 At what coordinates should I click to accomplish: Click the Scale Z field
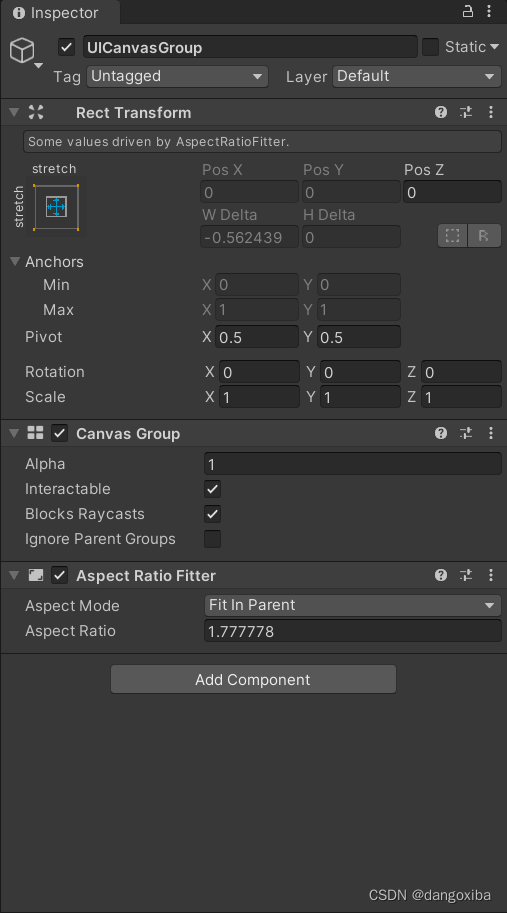tap(461, 397)
